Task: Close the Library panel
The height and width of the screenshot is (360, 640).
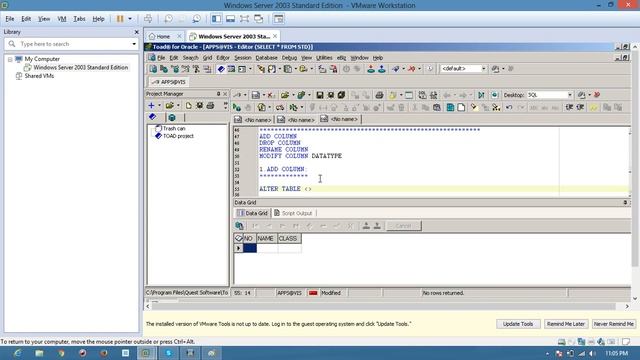Action: tap(136, 32)
